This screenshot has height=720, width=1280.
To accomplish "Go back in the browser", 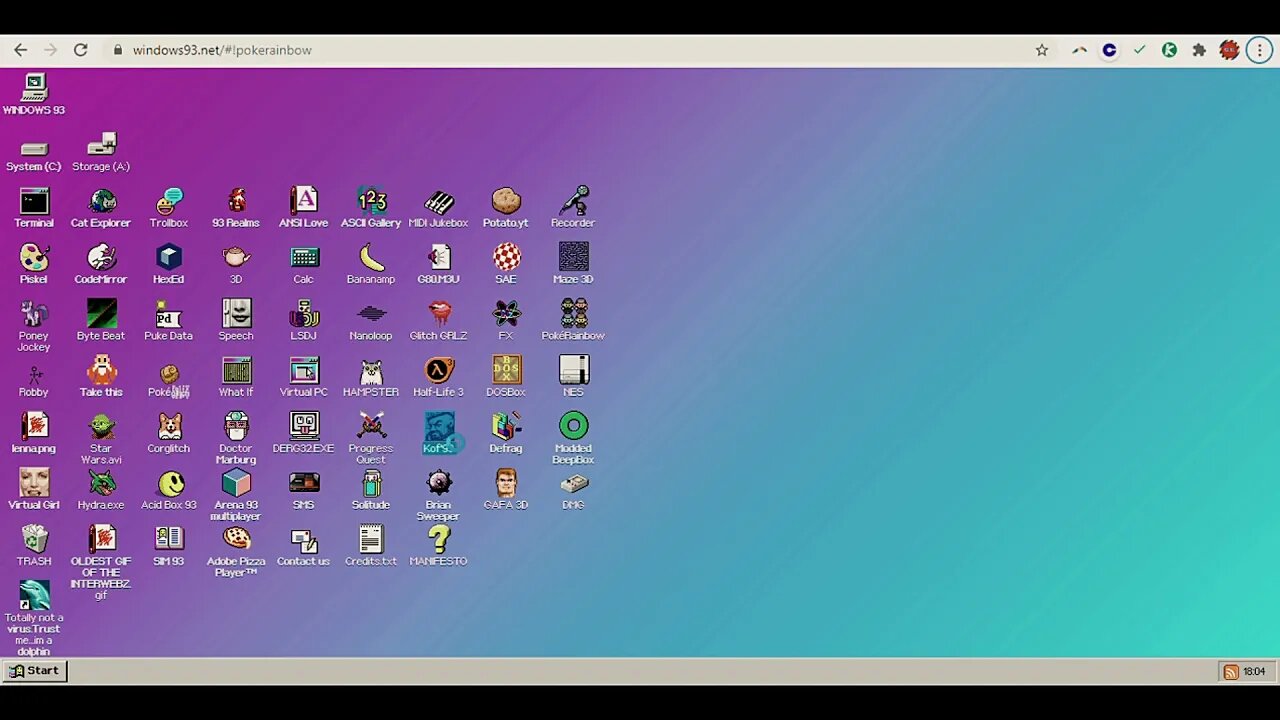I will (x=21, y=50).
